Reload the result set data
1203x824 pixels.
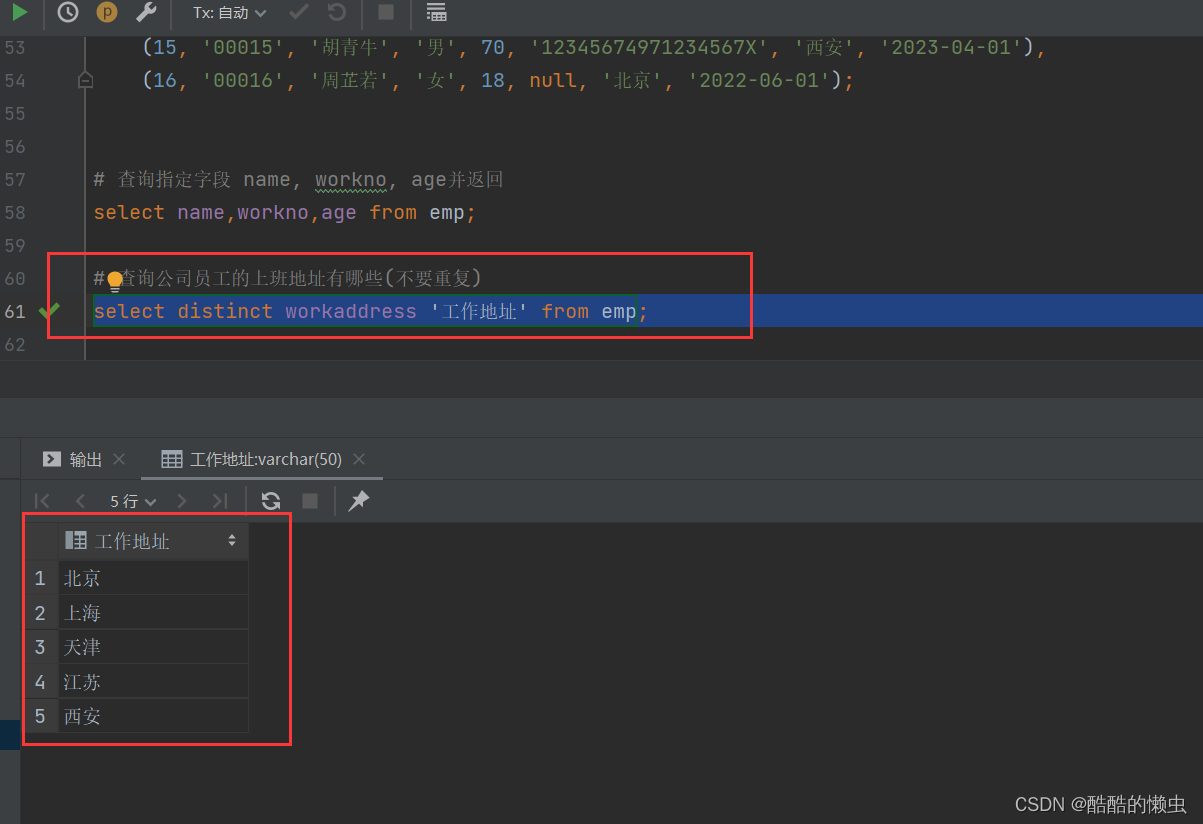(270, 501)
